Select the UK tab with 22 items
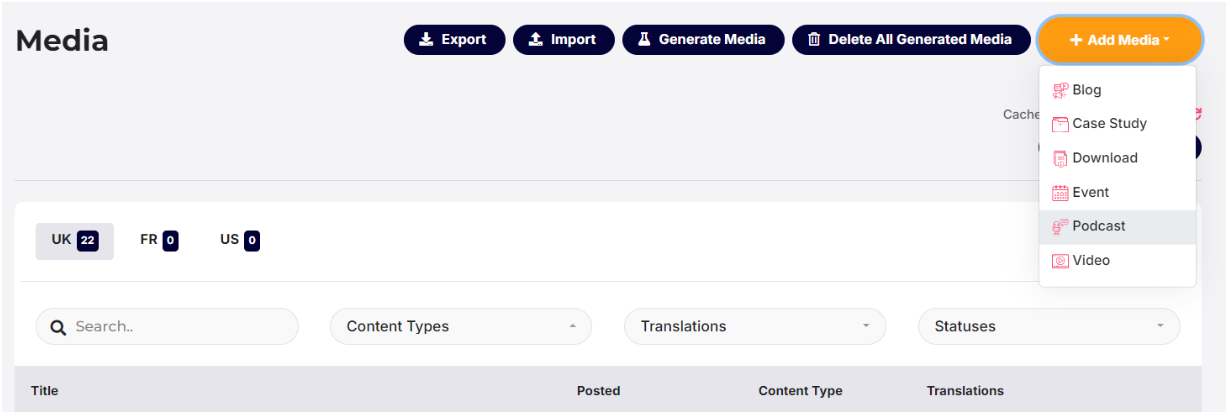This screenshot has height=413, width=1228. [x=75, y=241]
